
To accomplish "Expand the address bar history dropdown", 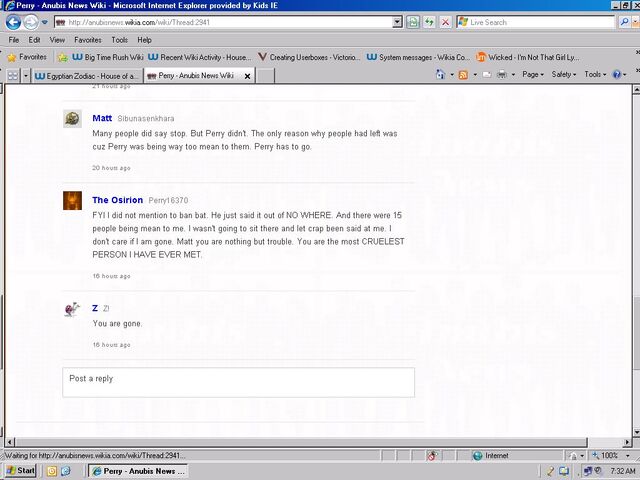I will 397,22.
